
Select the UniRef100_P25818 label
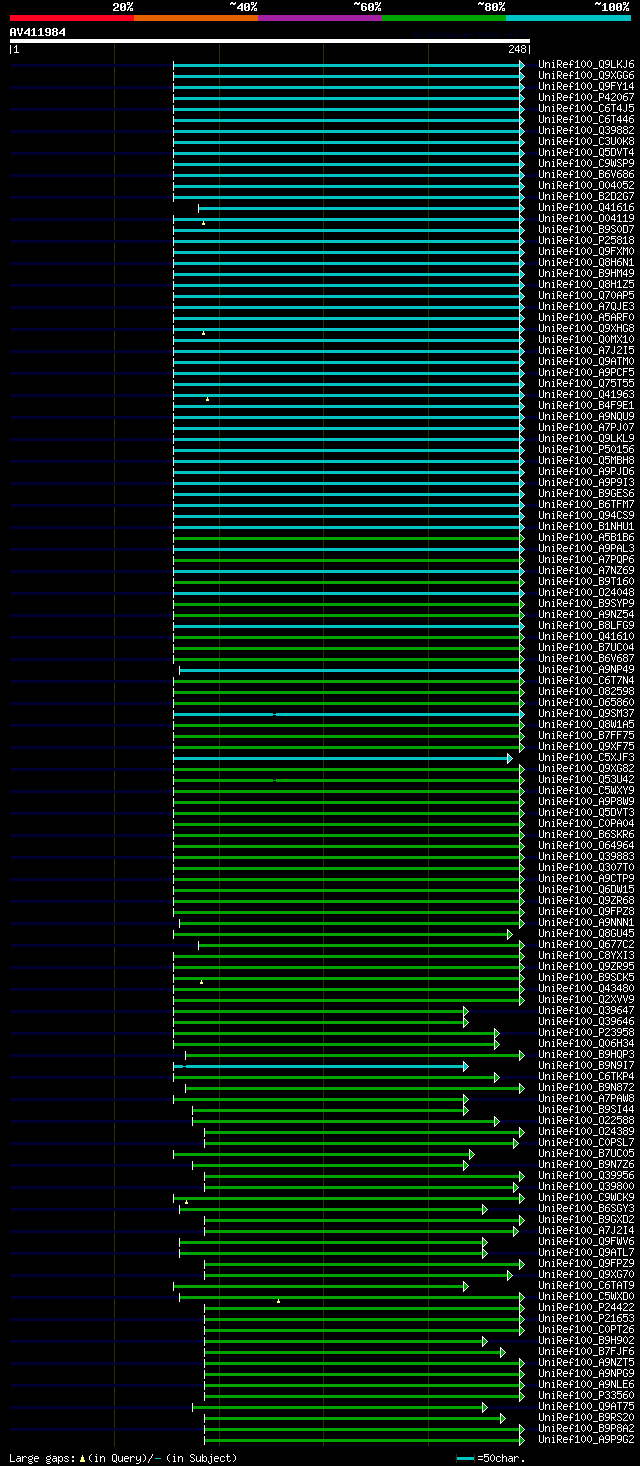coord(586,240)
